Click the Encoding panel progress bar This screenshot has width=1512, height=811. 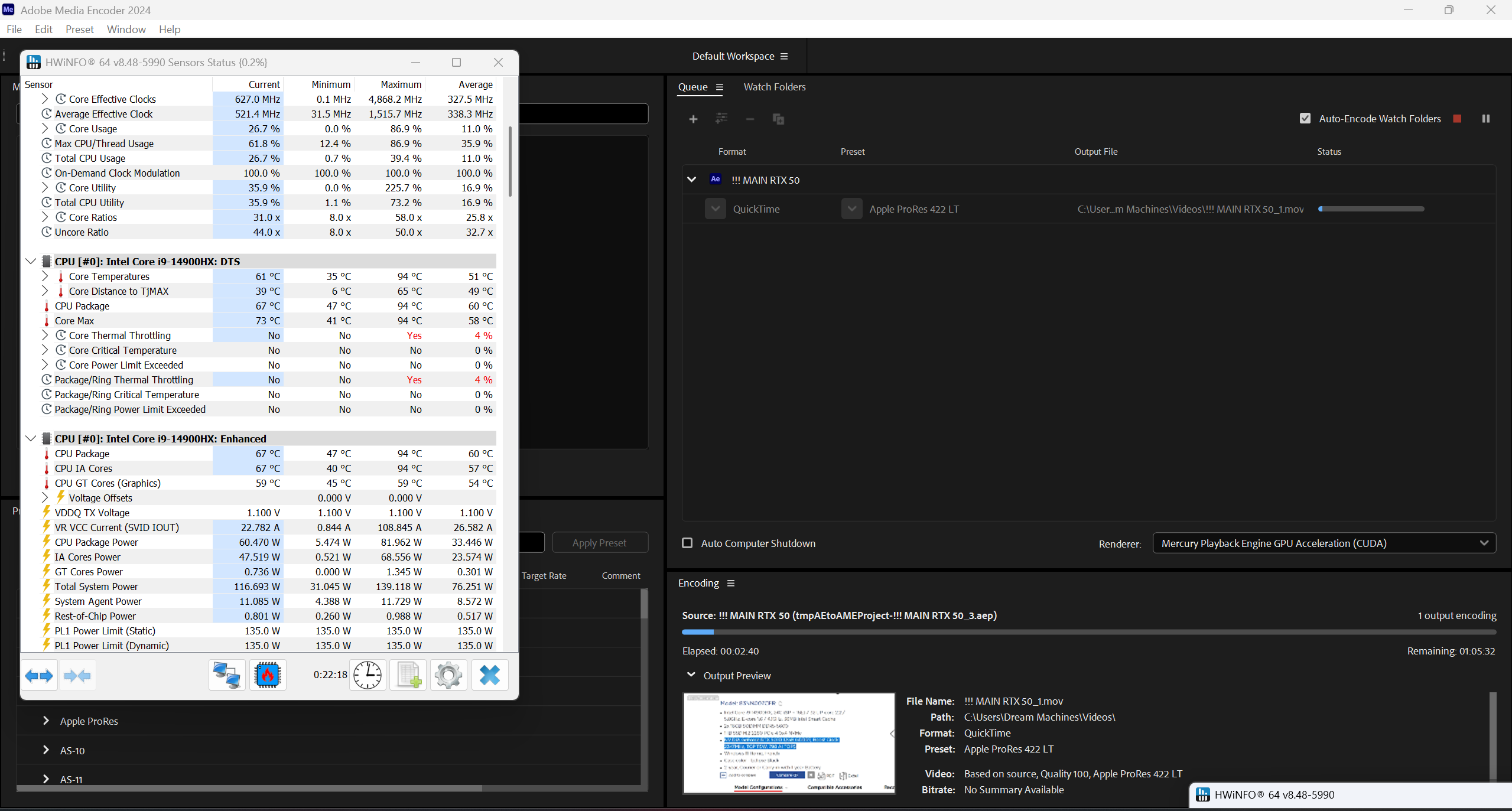pyautogui.click(x=1089, y=632)
